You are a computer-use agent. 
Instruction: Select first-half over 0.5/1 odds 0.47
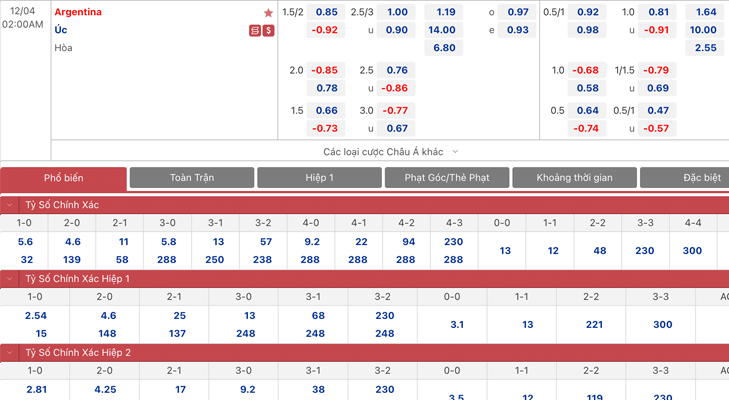657,111
